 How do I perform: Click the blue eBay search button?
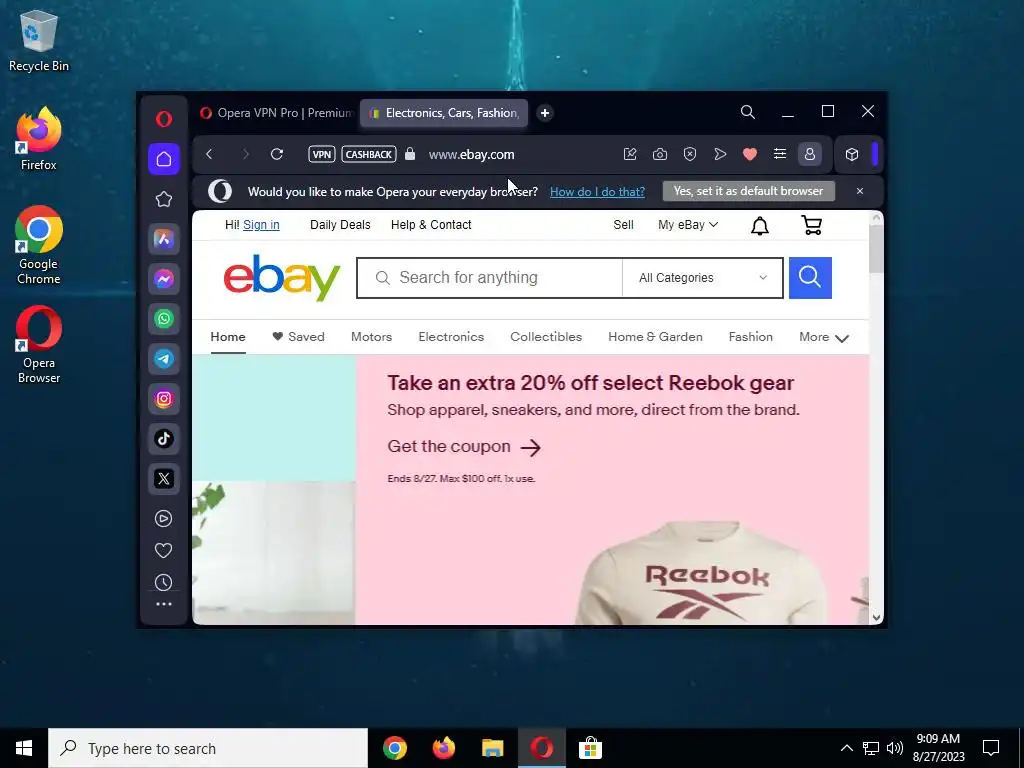[810, 278]
